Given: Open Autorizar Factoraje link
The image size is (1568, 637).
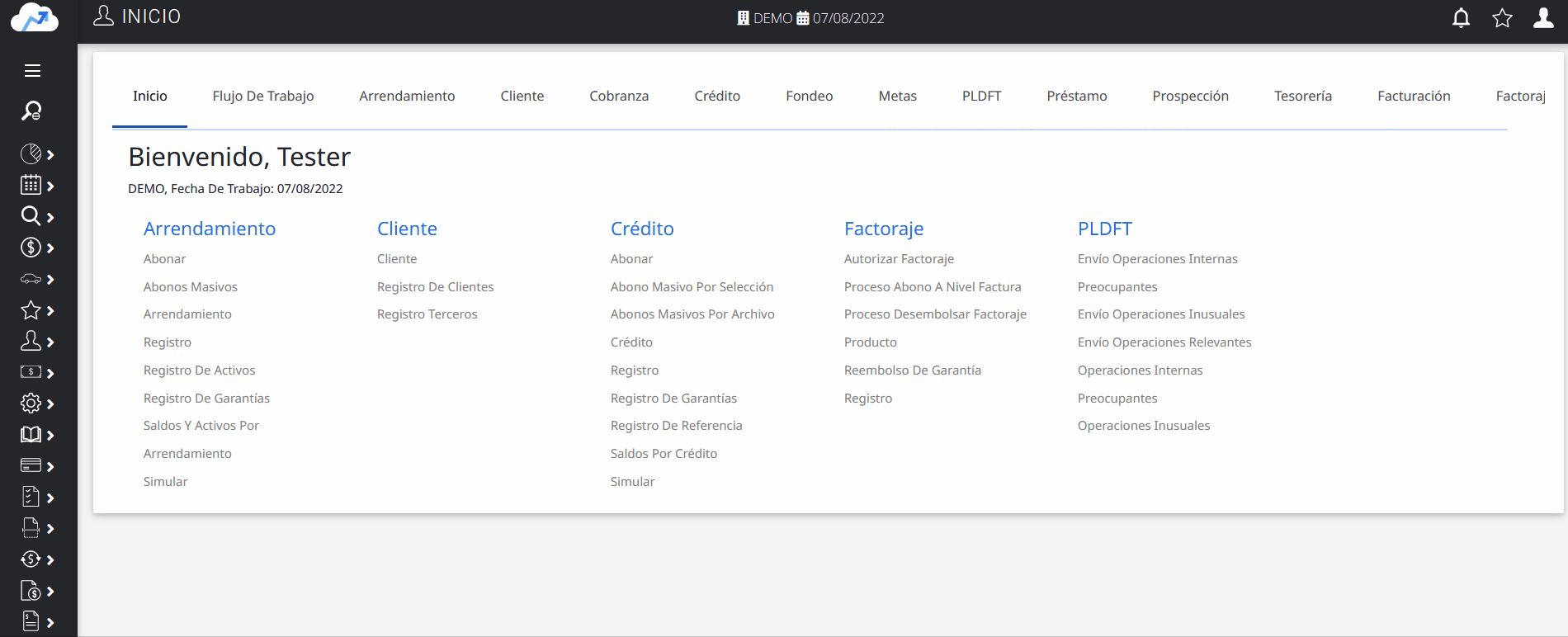Looking at the screenshot, I should (899, 259).
